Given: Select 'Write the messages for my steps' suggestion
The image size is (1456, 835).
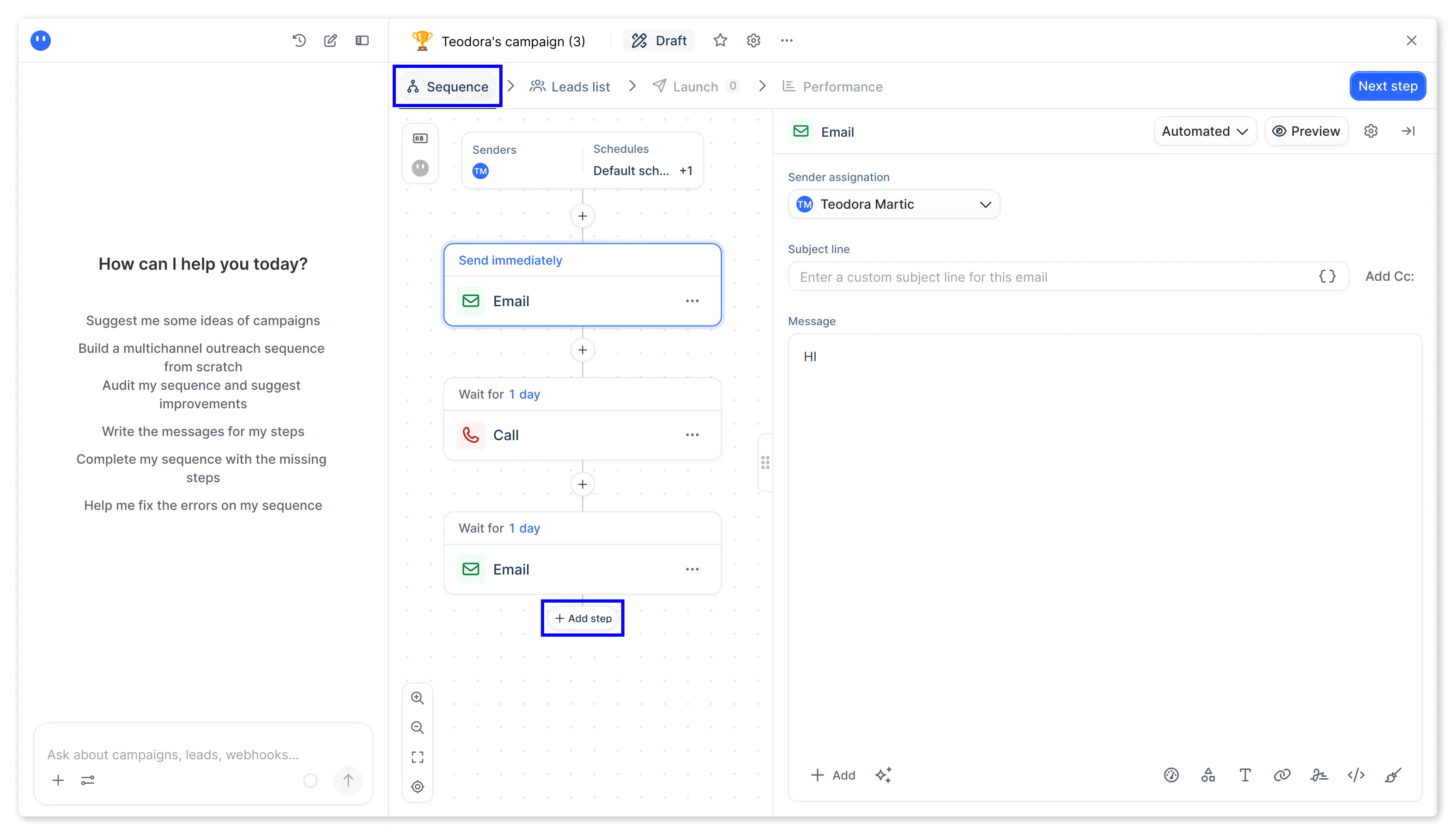Looking at the screenshot, I should coord(203,431).
